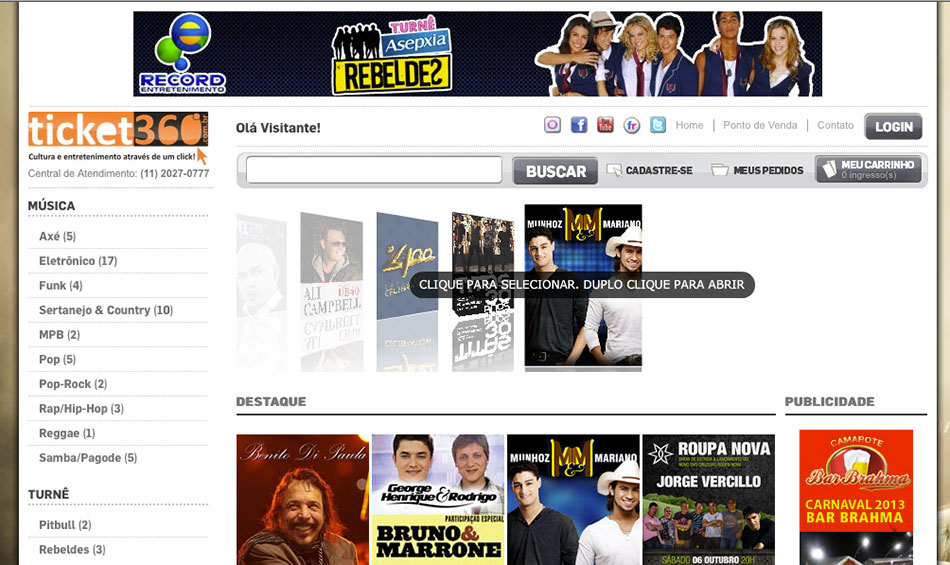Open the Facebook social icon
The width and height of the screenshot is (950, 565).
pos(579,125)
